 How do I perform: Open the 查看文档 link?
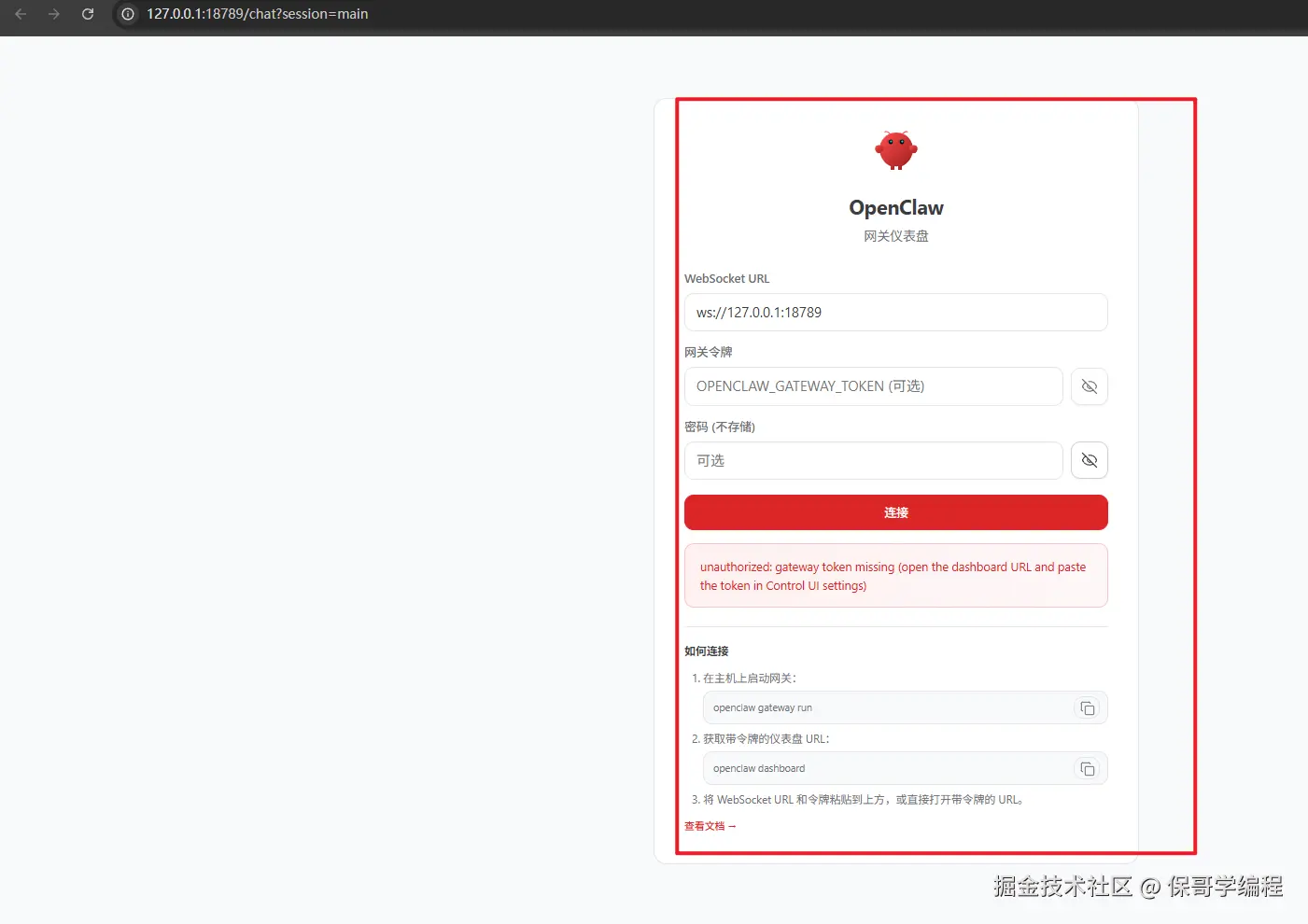click(x=710, y=826)
